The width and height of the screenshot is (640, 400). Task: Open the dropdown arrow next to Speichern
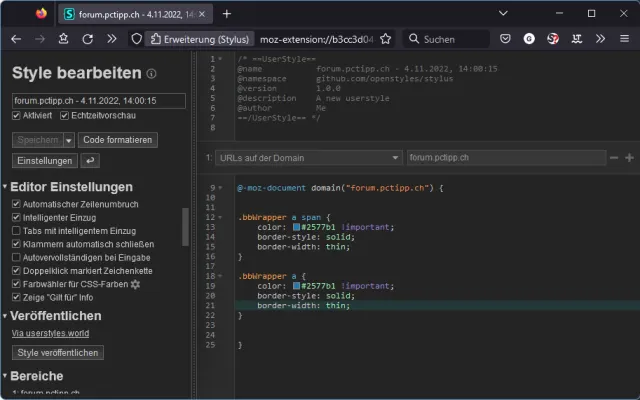click(68, 140)
